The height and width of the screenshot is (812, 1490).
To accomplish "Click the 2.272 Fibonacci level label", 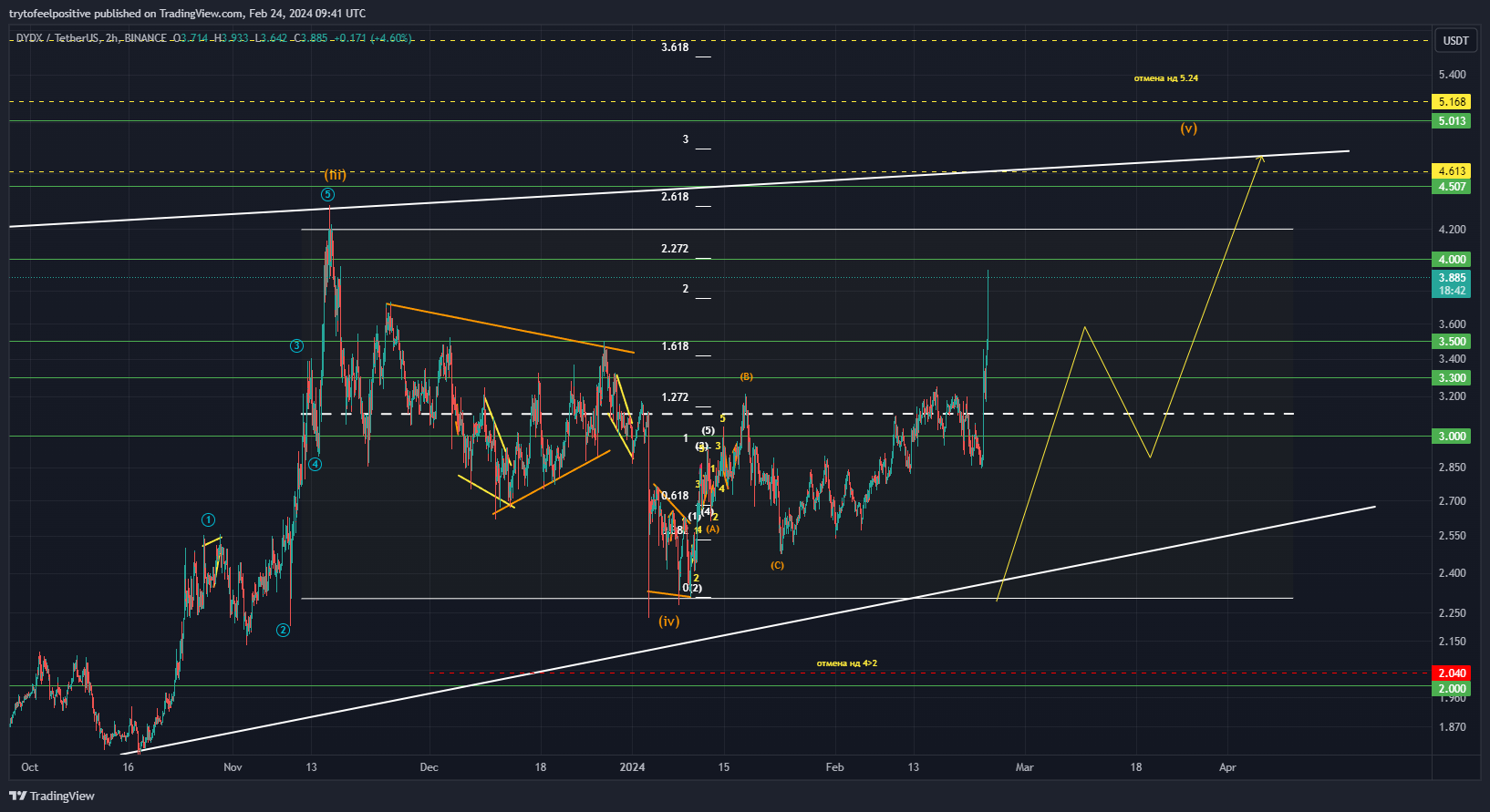I will point(675,249).
